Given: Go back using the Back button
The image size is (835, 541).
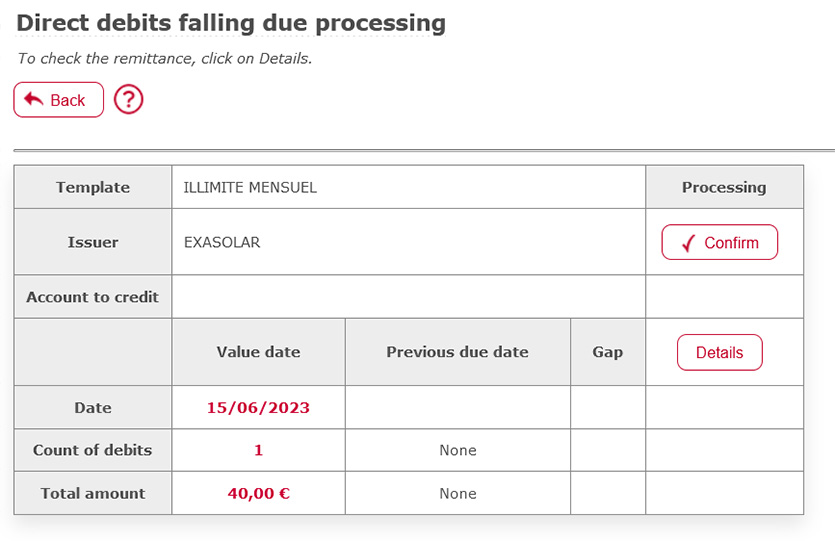Looking at the screenshot, I should click(x=59, y=100).
